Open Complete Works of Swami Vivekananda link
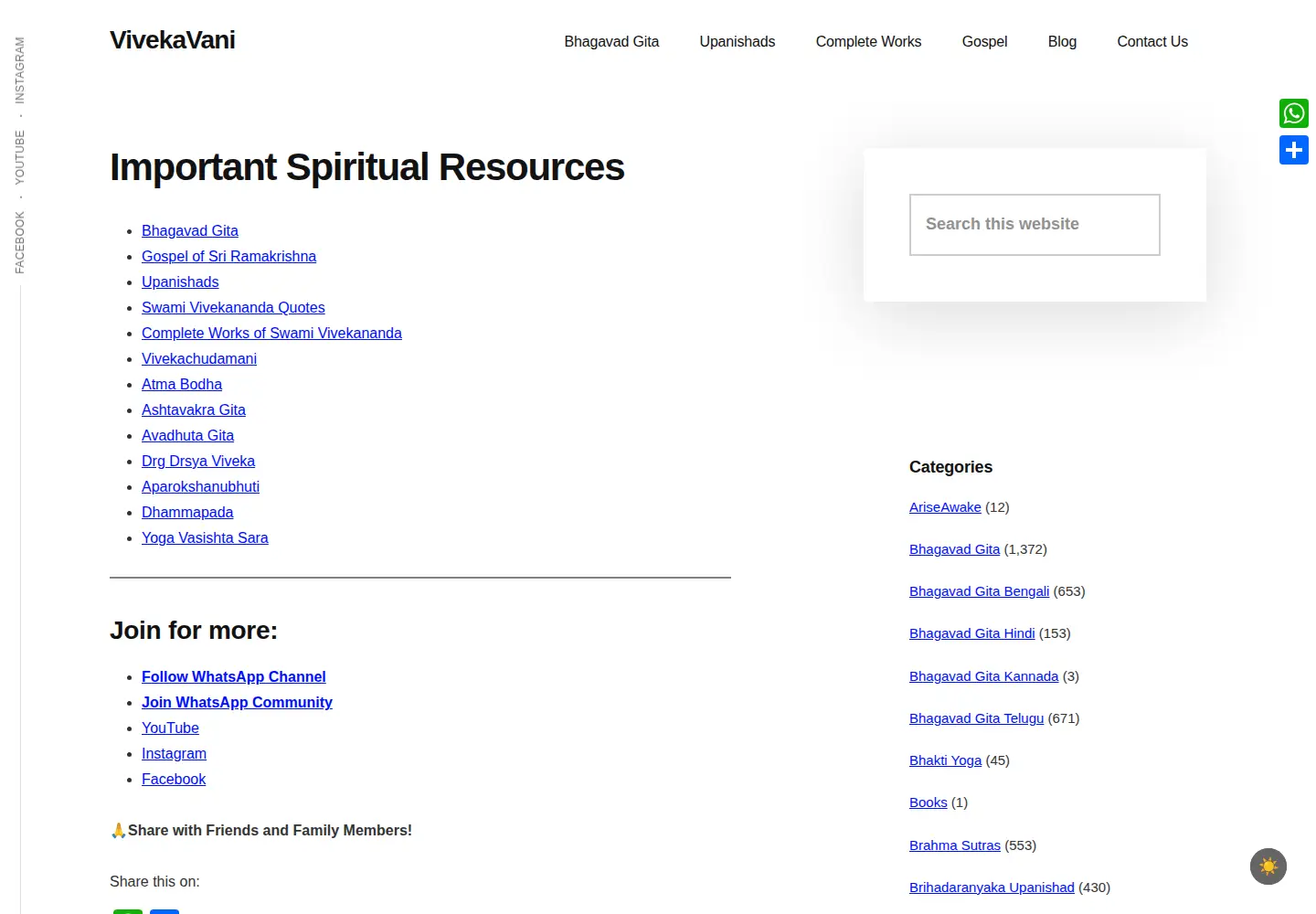The image size is (1316, 914). pos(271,333)
